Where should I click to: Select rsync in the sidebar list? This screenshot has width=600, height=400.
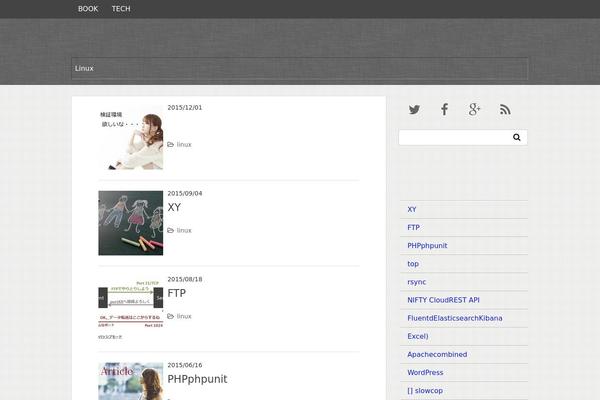[417, 282]
